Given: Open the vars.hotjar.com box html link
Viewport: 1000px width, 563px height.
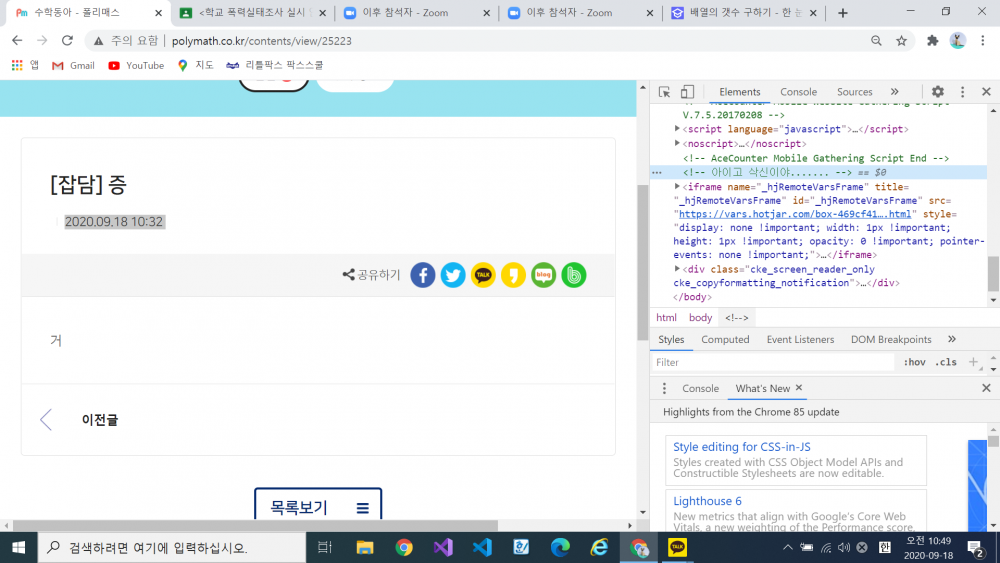Looking at the screenshot, I should tap(797, 214).
